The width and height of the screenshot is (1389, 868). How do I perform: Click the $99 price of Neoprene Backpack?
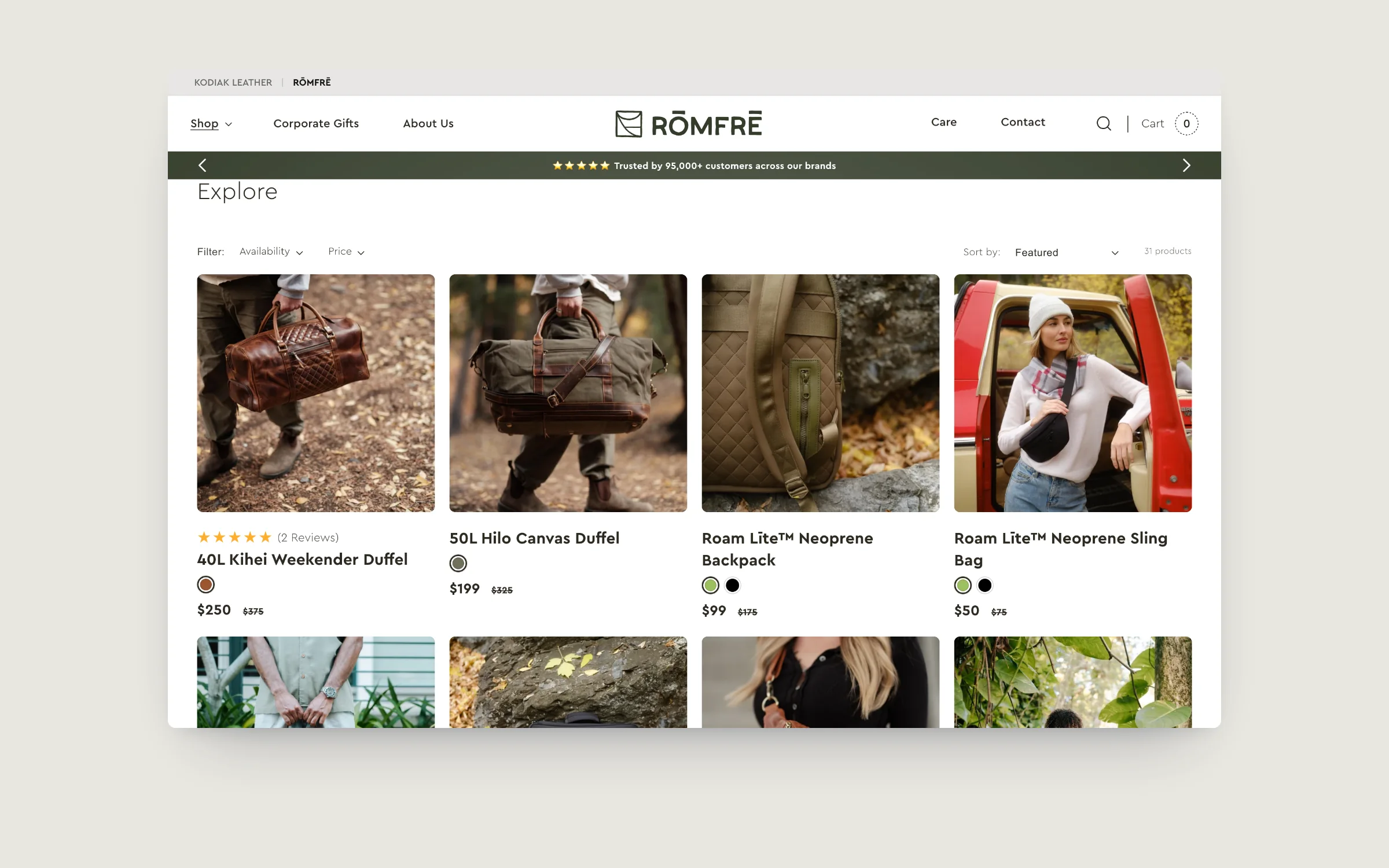(x=714, y=610)
